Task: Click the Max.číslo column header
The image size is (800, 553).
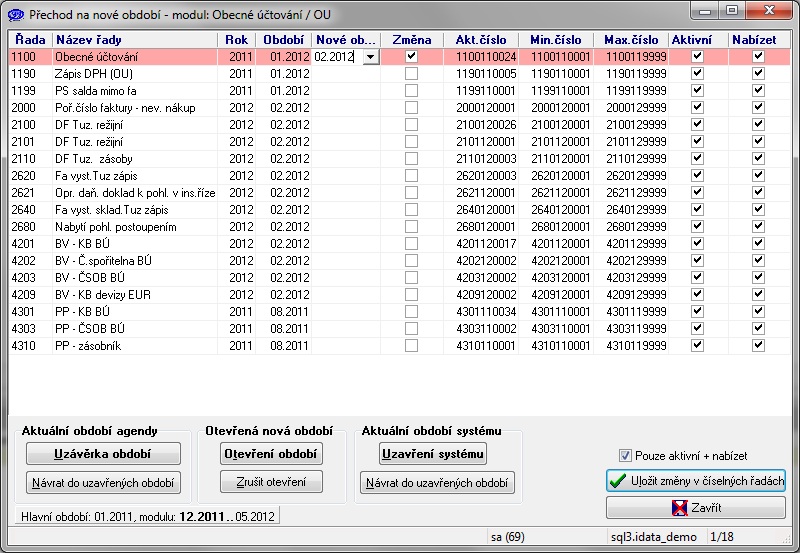Action: point(631,40)
